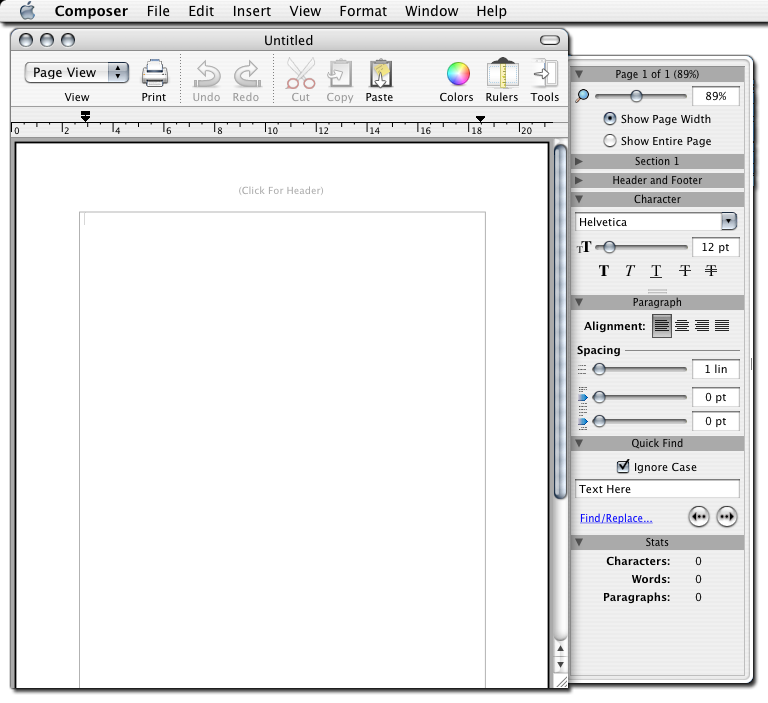The image size is (768, 703).
Task: Set alignment to right
Action: [x=702, y=325]
